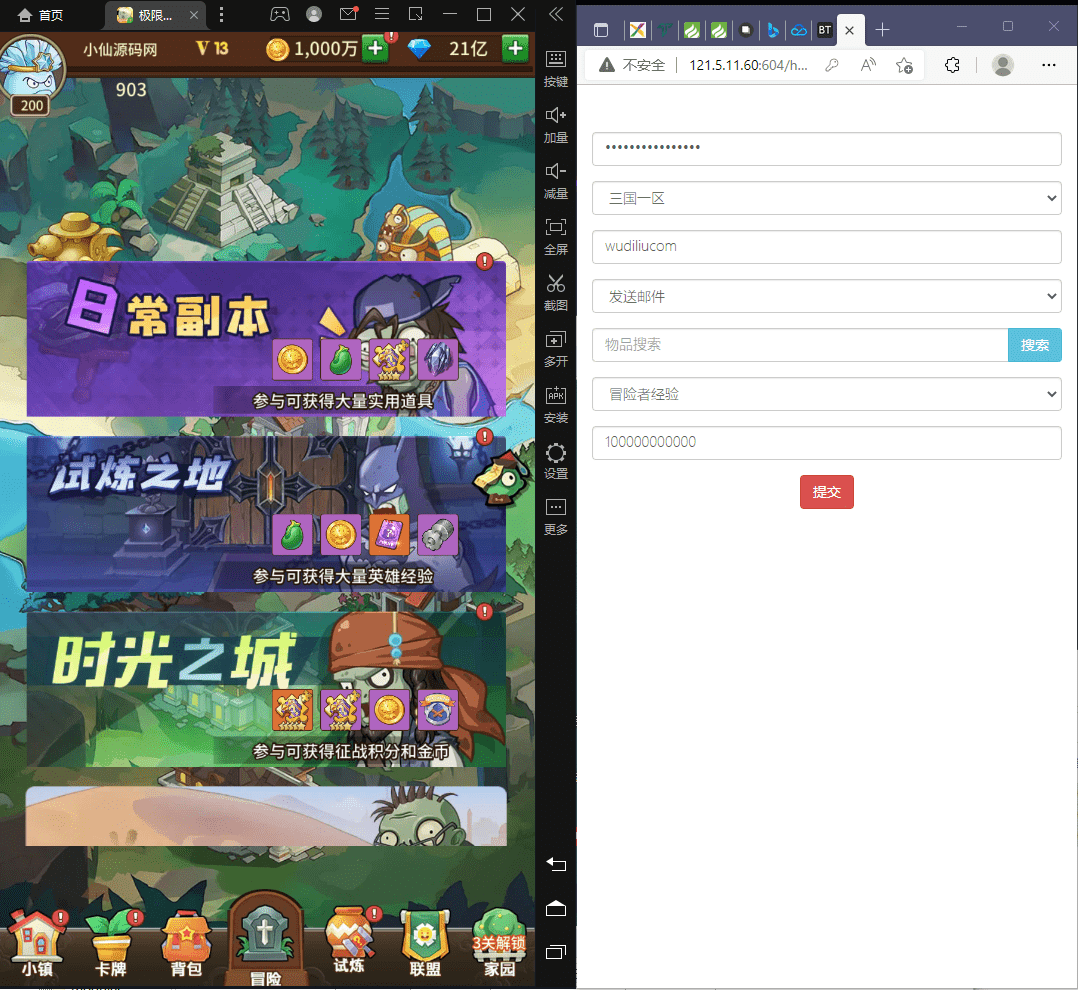Open the emulator mail notifications icon

click(349, 14)
